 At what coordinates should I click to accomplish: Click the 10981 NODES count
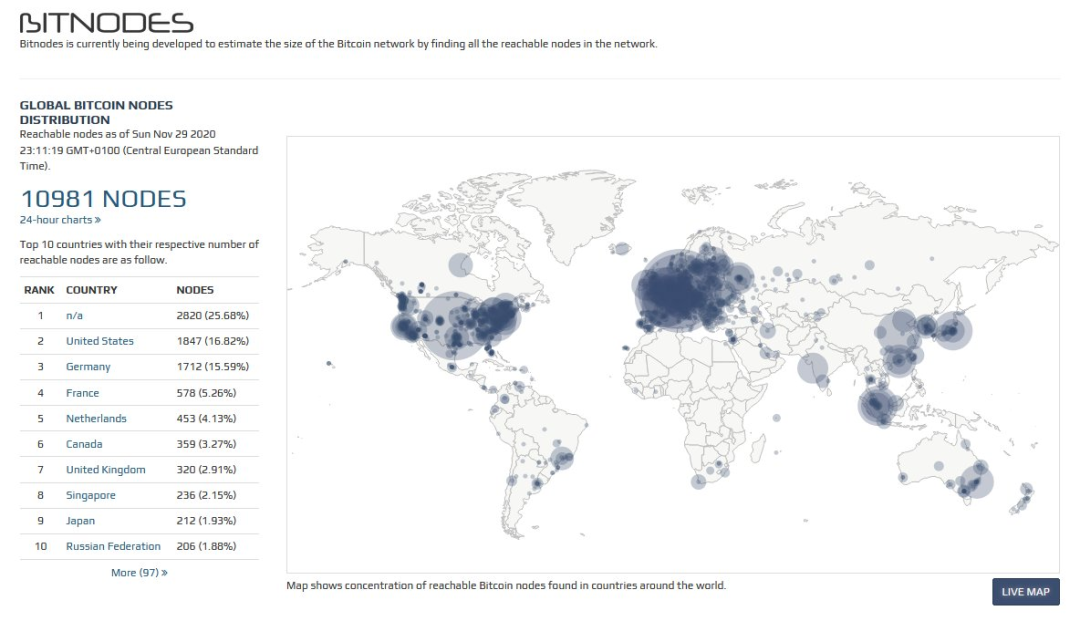tap(103, 199)
